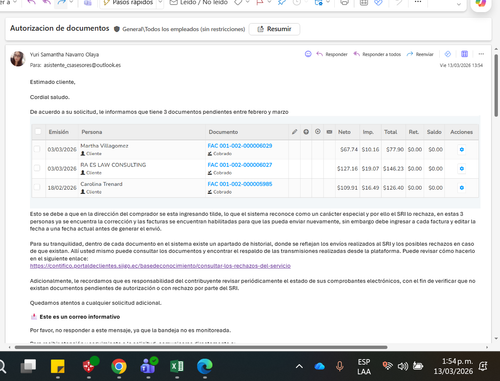This screenshot has width=500, height=381.
Task: Click the categorize tag icon
Action: [x=238, y=3]
